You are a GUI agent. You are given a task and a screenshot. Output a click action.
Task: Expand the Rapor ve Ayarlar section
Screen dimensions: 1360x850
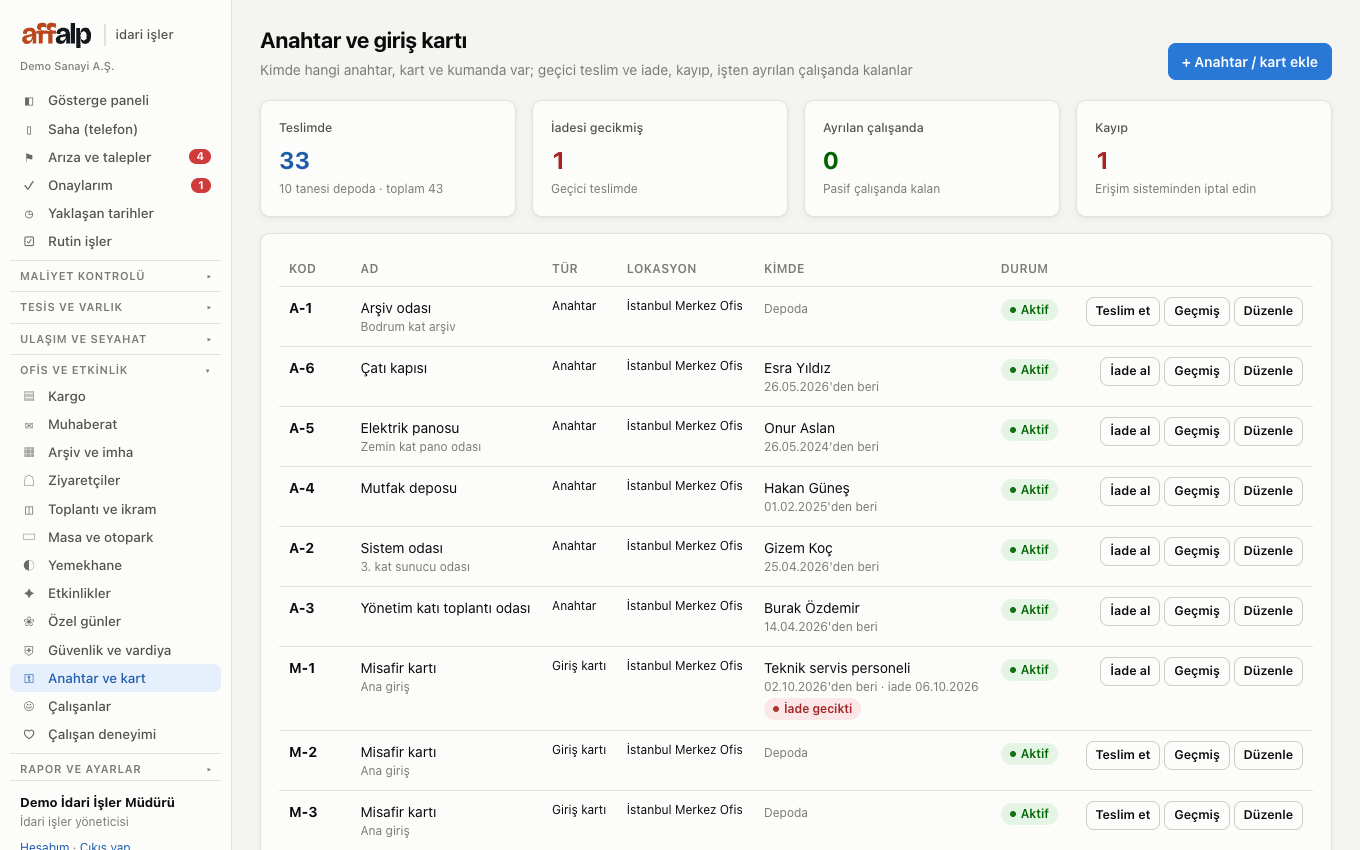116,769
